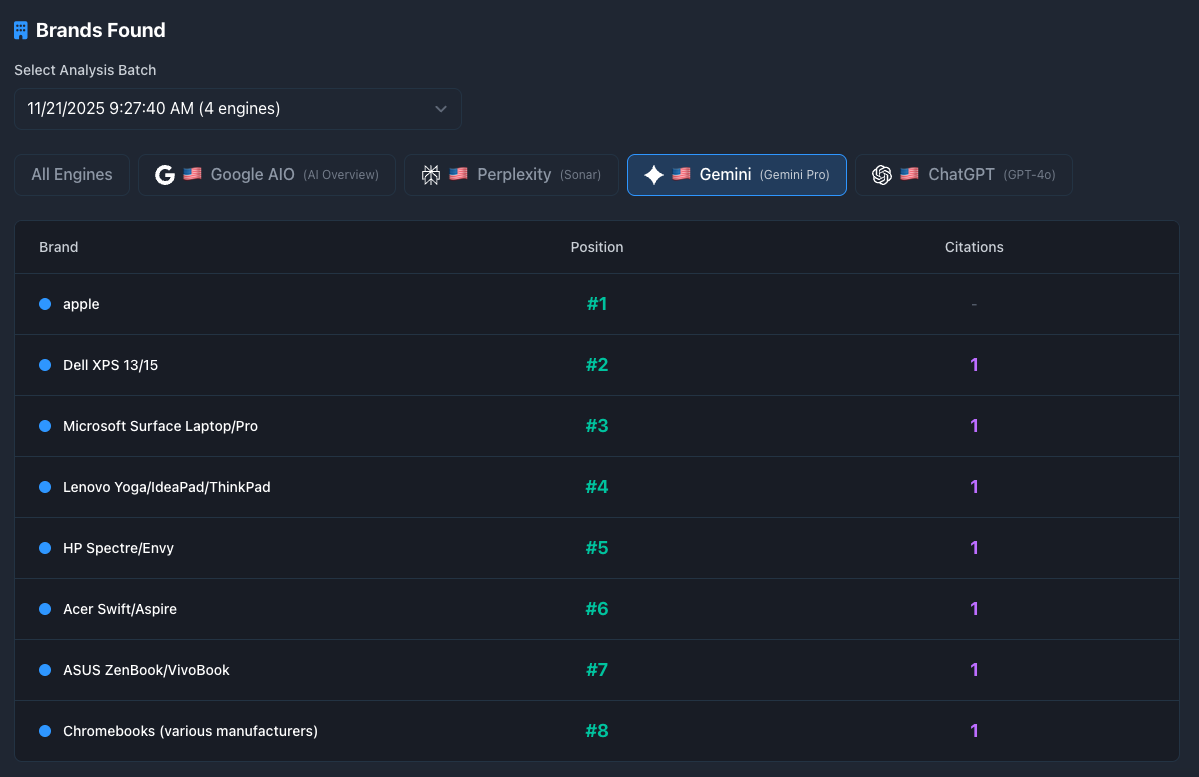Image resolution: width=1199 pixels, height=777 pixels.
Task: Click the ASUS ZenBook/VivoBook brand name
Action: click(x=146, y=670)
